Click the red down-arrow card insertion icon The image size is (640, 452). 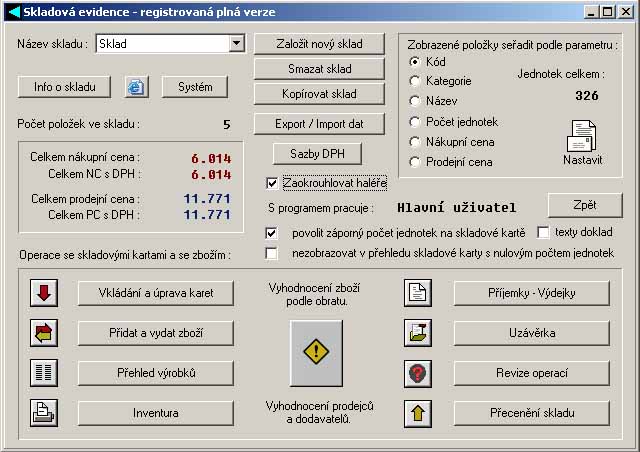pyautogui.click(x=44, y=293)
